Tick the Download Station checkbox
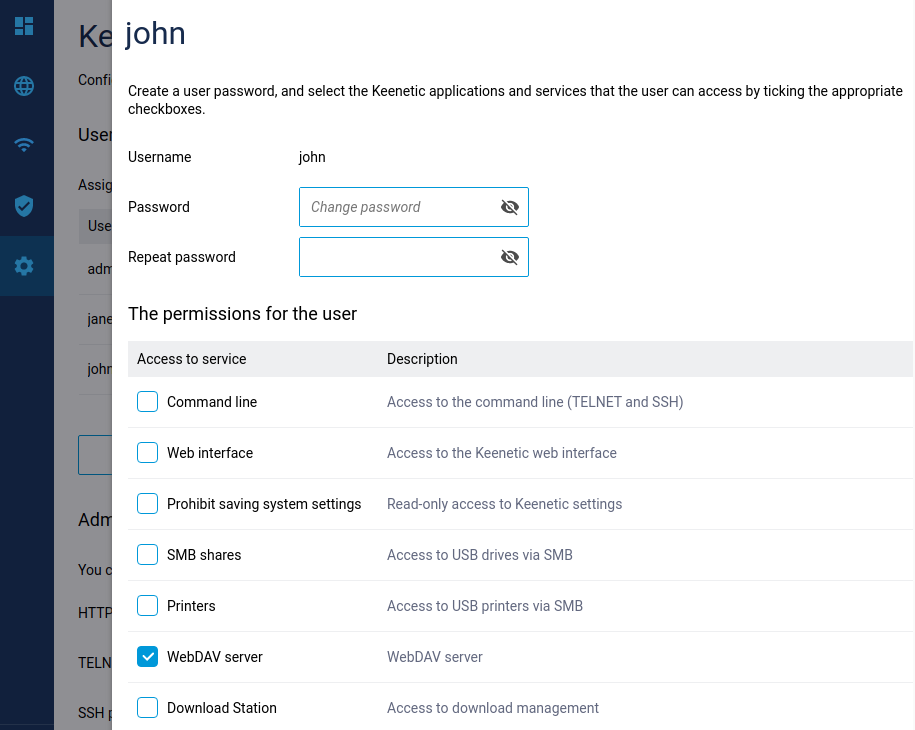 148,708
